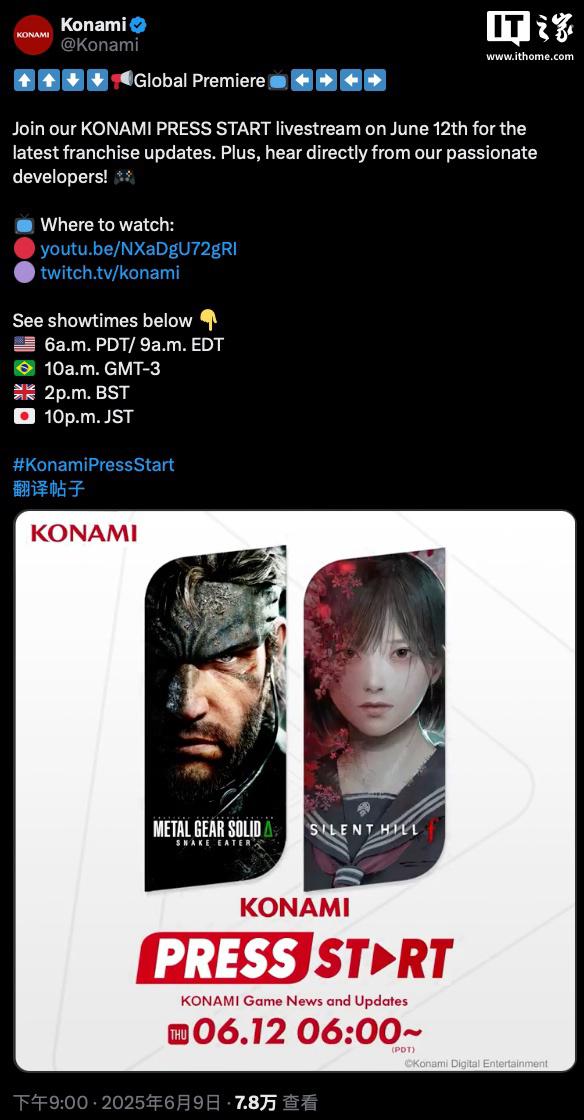This screenshot has height=1120, width=584.
Task: Click the Brazil flag emoji in showtimes
Action: tap(24, 369)
